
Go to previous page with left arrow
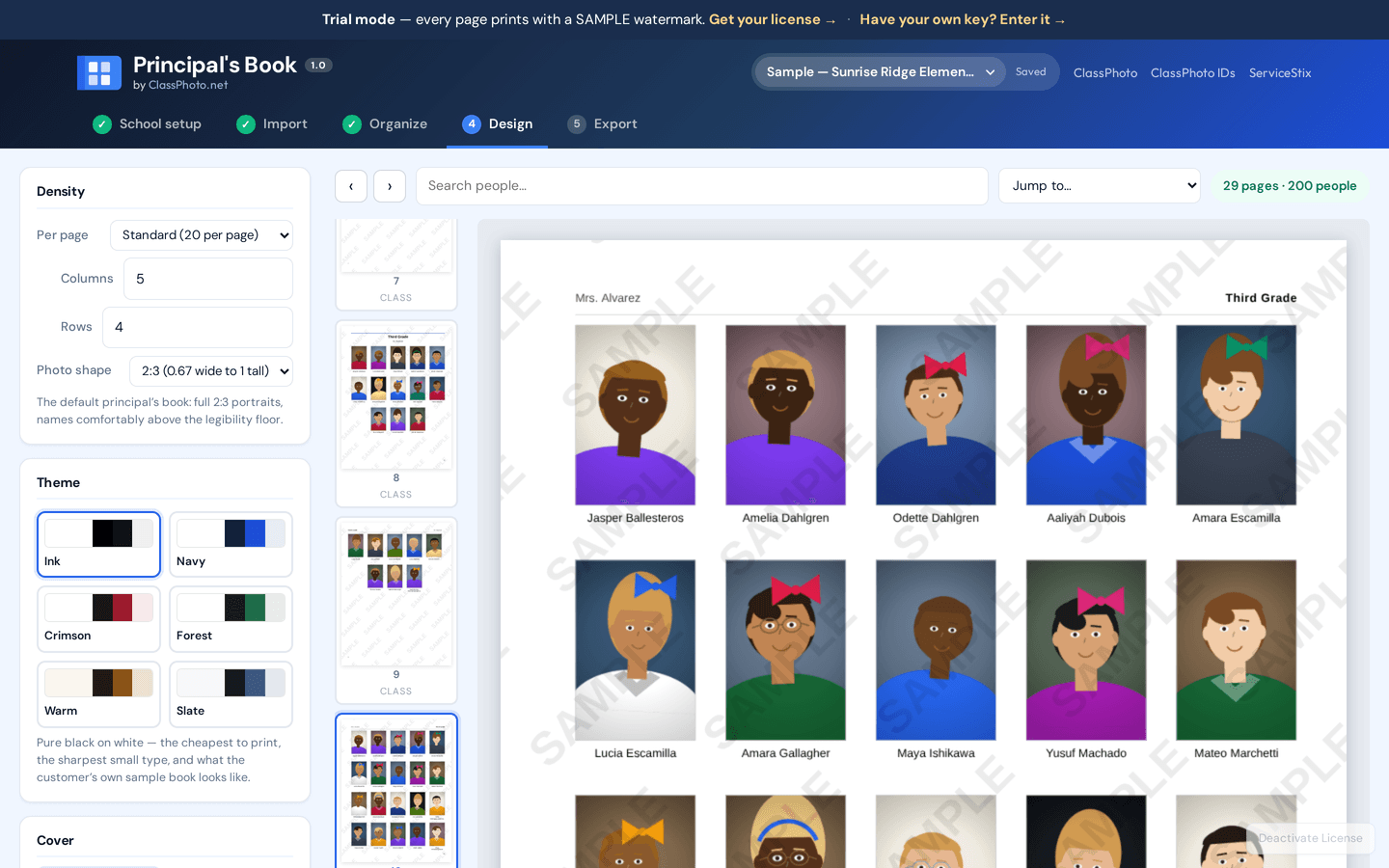click(351, 186)
